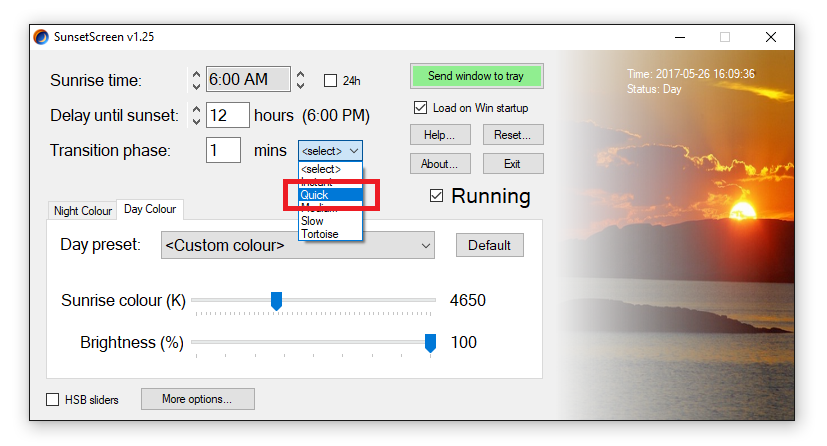Click Send window to tray button
This screenshot has width=827, height=446.
476,76
